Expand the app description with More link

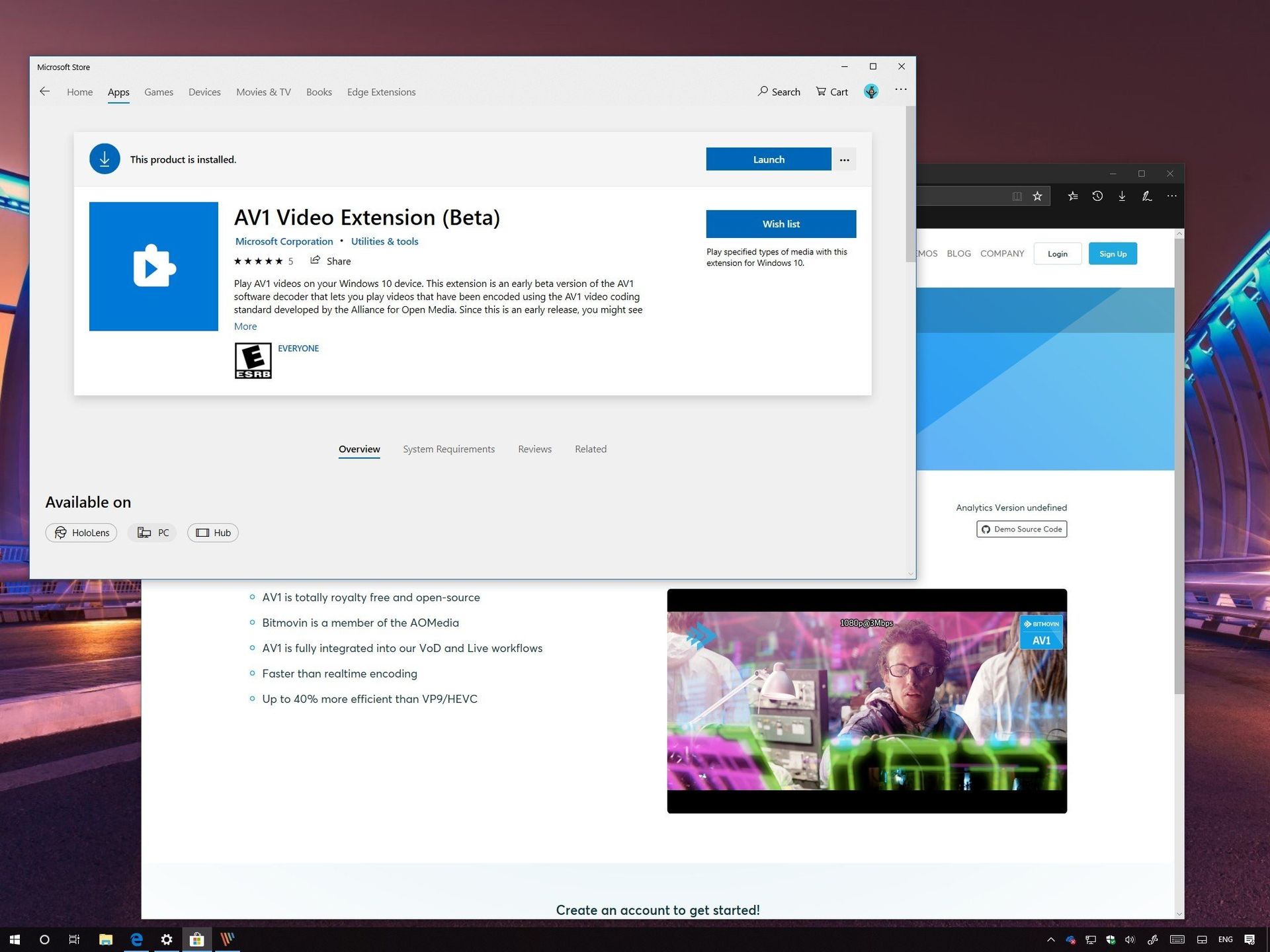[x=245, y=326]
